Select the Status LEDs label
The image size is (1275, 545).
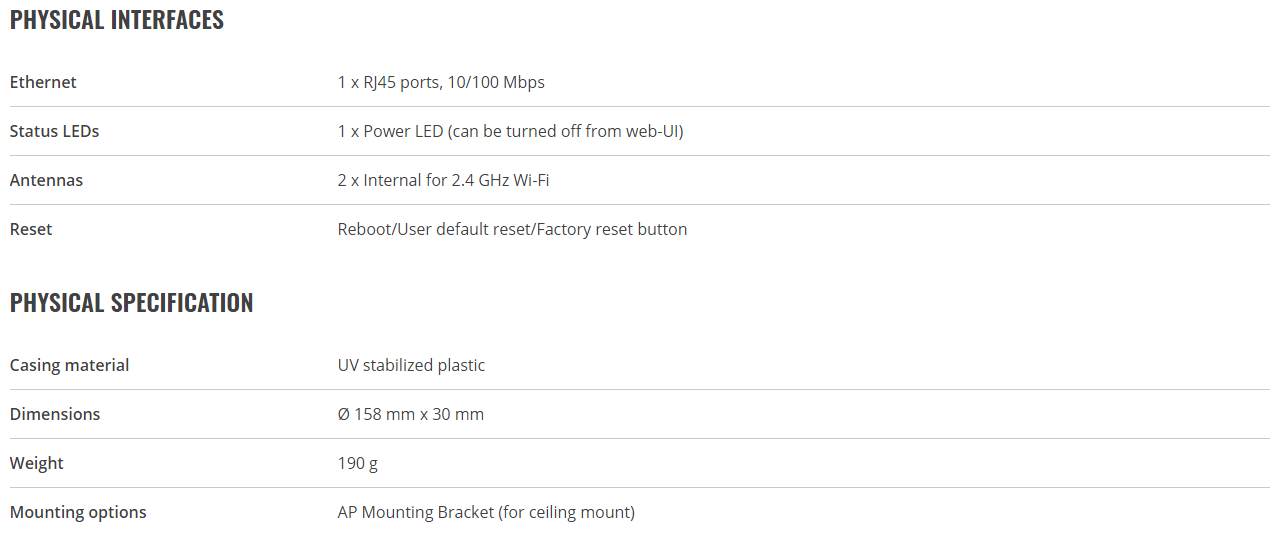(54, 131)
